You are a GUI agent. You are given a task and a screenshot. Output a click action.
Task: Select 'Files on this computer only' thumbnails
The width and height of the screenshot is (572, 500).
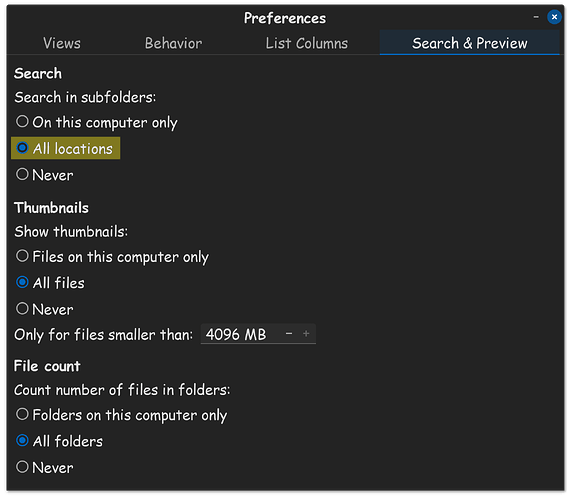(x=112, y=256)
